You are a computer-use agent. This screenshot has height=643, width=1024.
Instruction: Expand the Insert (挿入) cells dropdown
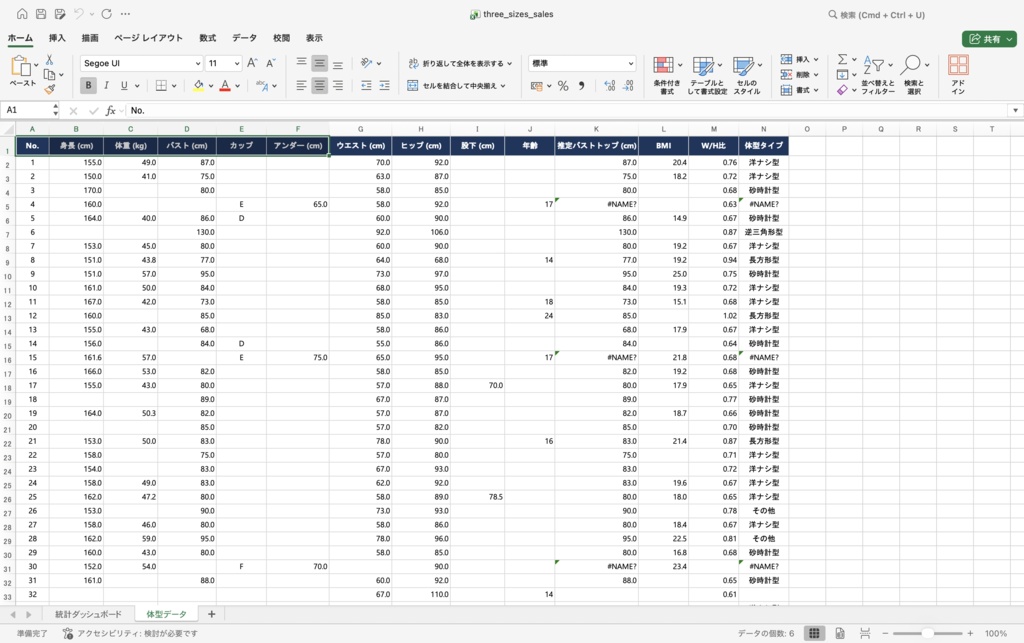tap(816, 59)
